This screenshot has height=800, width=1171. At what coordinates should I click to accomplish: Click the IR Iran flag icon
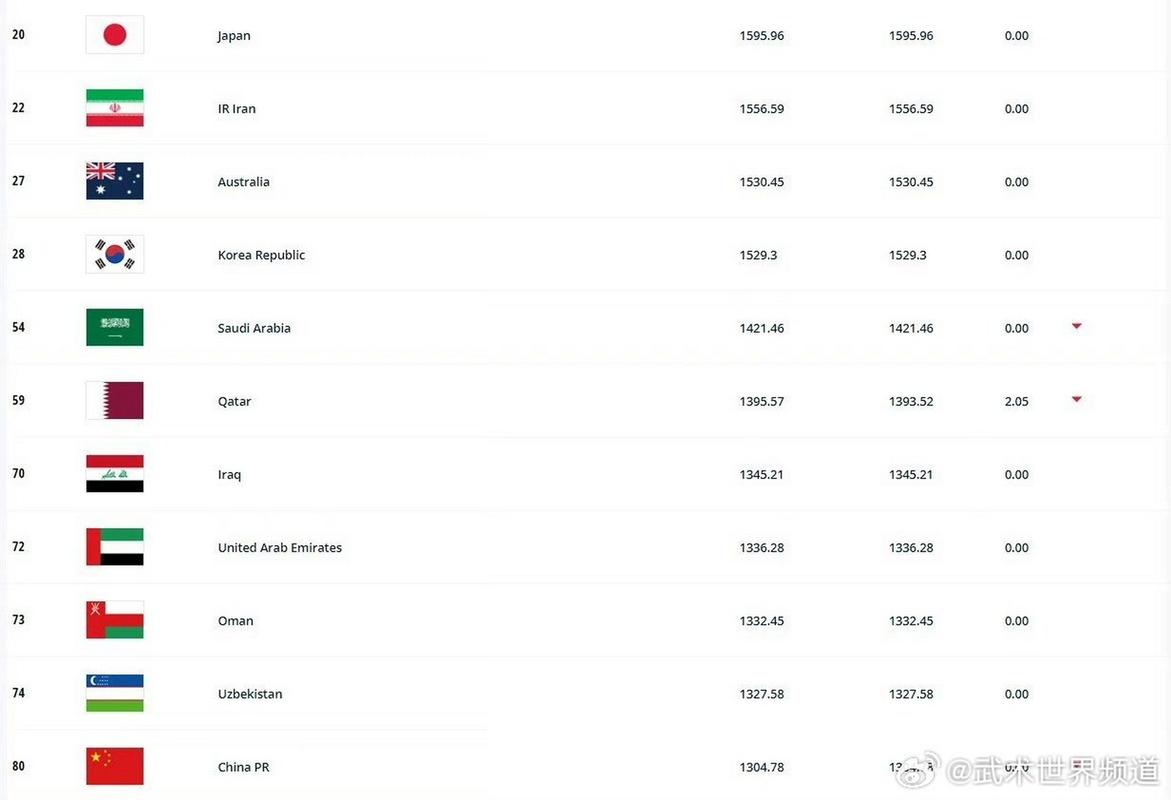pos(115,108)
